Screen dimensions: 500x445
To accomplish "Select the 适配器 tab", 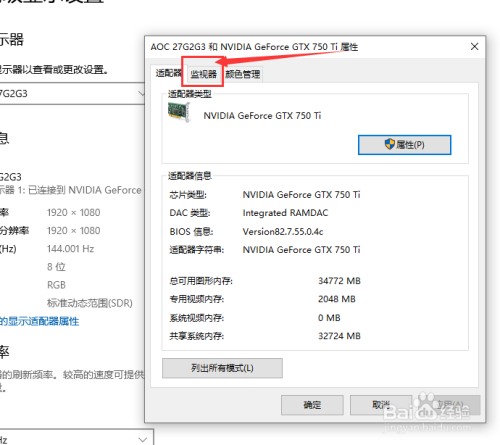I will 168,73.
